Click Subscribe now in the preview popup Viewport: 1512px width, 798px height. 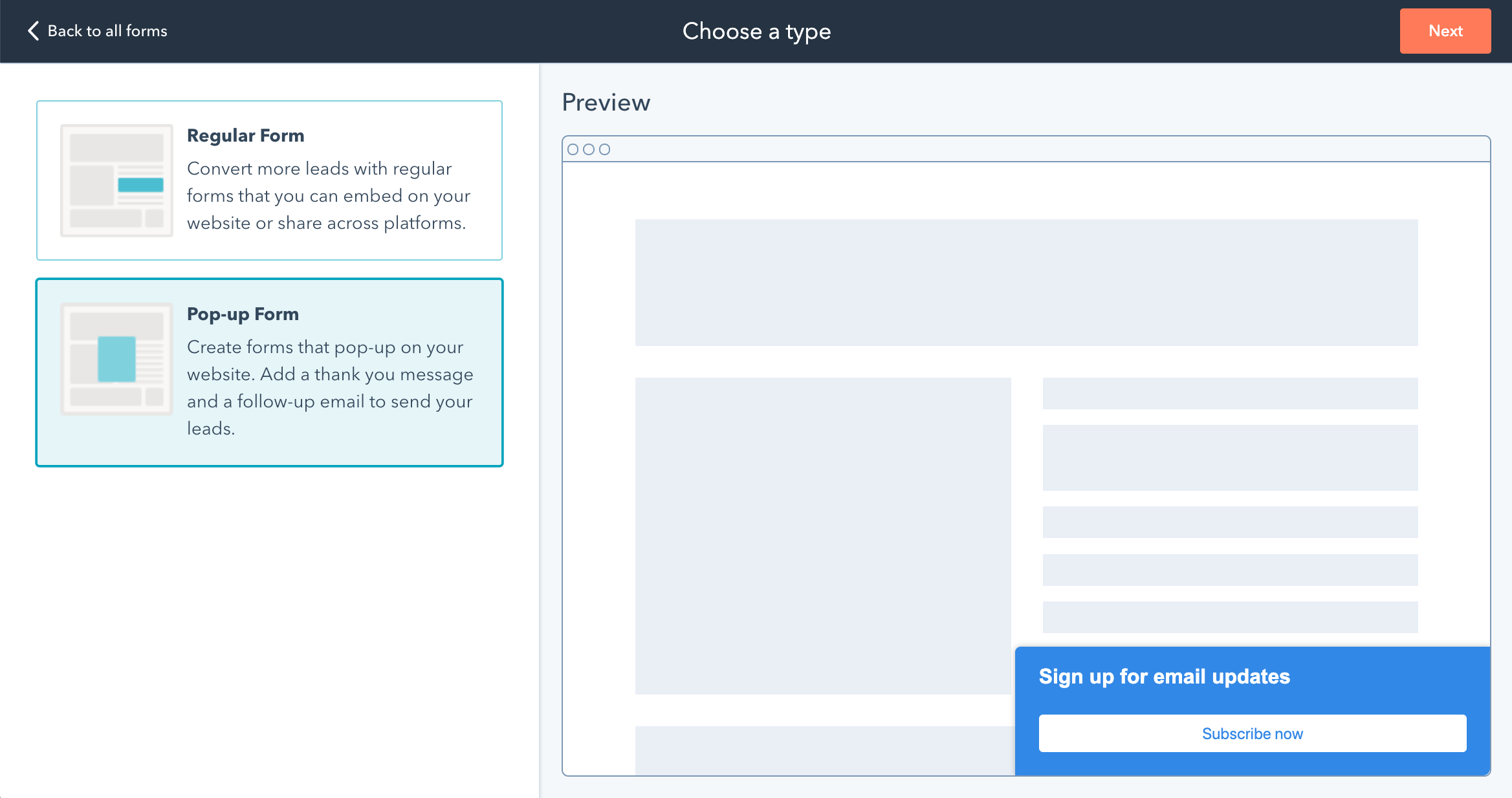tap(1252, 733)
